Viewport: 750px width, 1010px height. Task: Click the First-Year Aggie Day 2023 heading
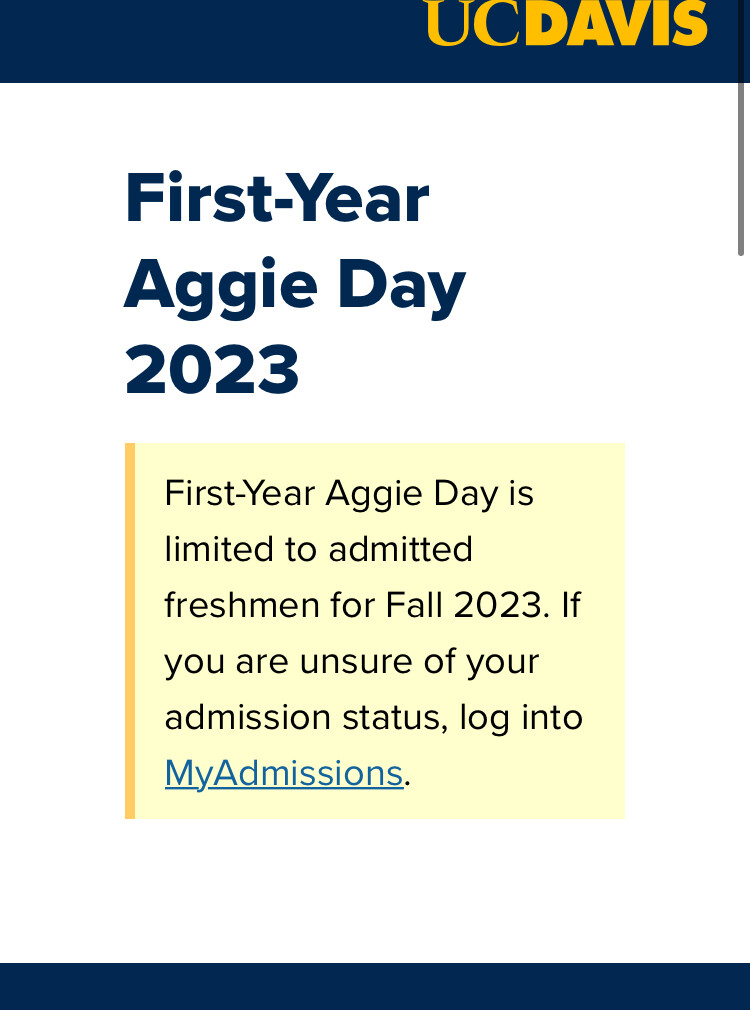[295, 284]
